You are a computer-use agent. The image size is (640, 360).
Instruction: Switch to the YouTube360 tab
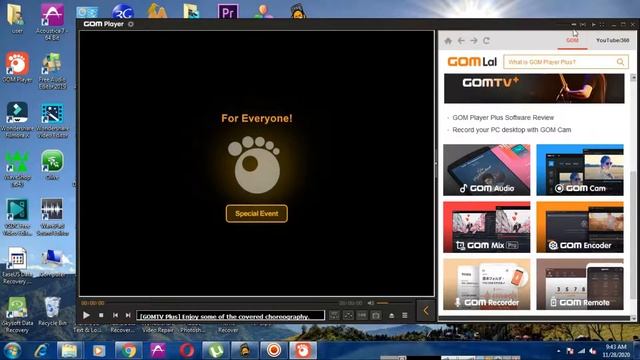(x=612, y=41)
